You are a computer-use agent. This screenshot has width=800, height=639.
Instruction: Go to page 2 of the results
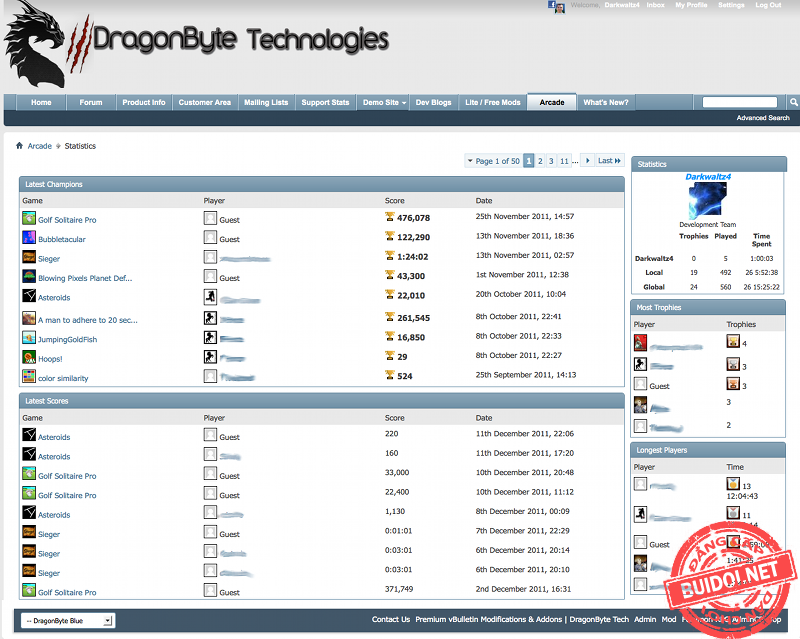click(540, 161)
